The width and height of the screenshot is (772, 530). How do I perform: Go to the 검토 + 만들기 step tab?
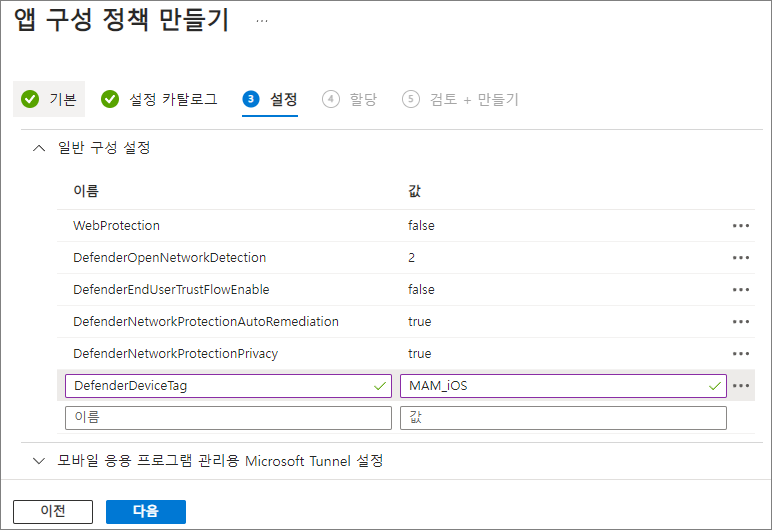460,99
